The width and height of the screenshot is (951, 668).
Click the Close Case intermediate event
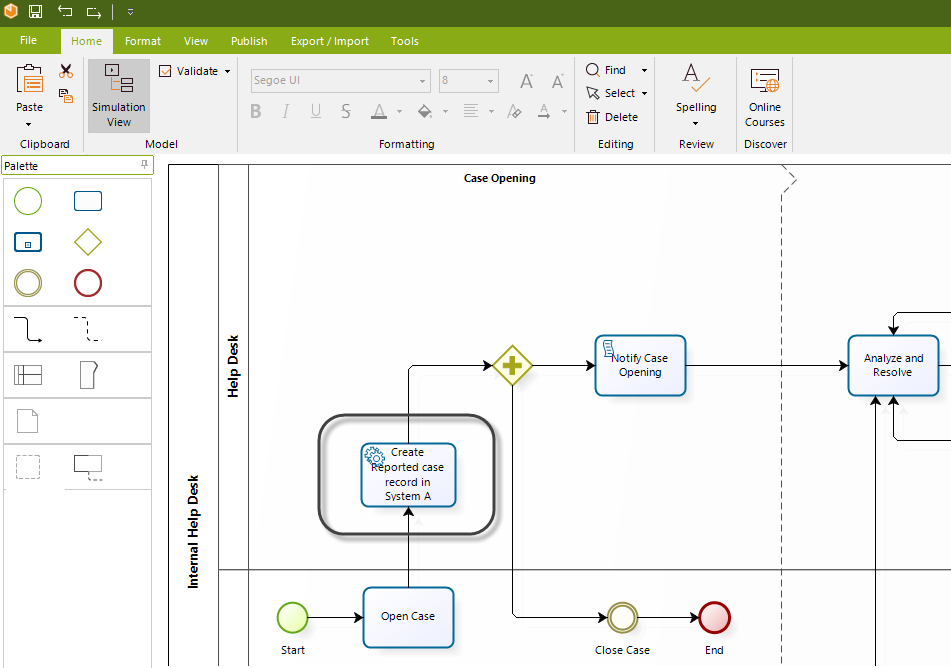click(622, 618)
